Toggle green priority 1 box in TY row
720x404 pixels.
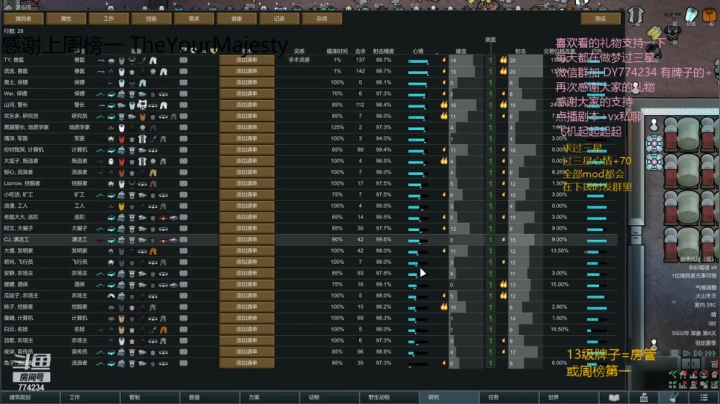[490, 60]
